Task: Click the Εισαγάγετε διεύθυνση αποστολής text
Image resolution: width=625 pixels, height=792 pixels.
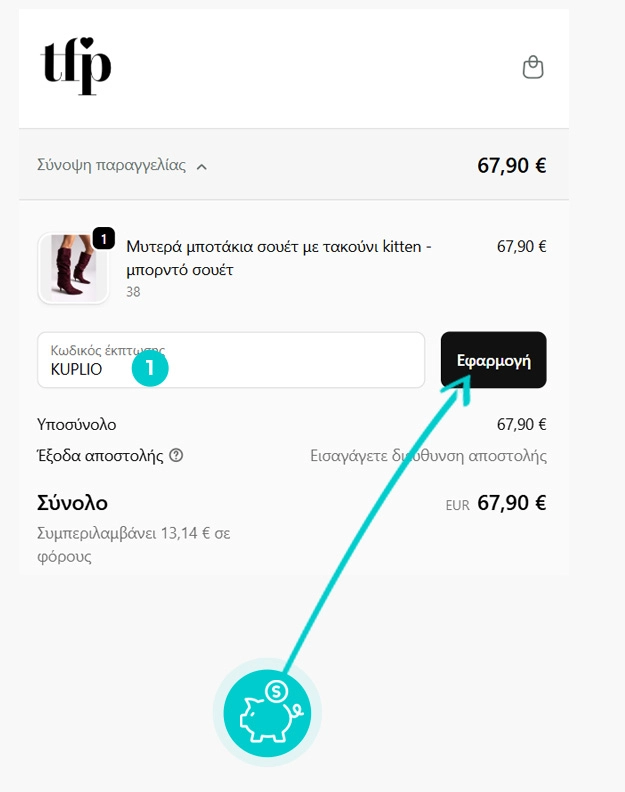Action: coord(428,456)
